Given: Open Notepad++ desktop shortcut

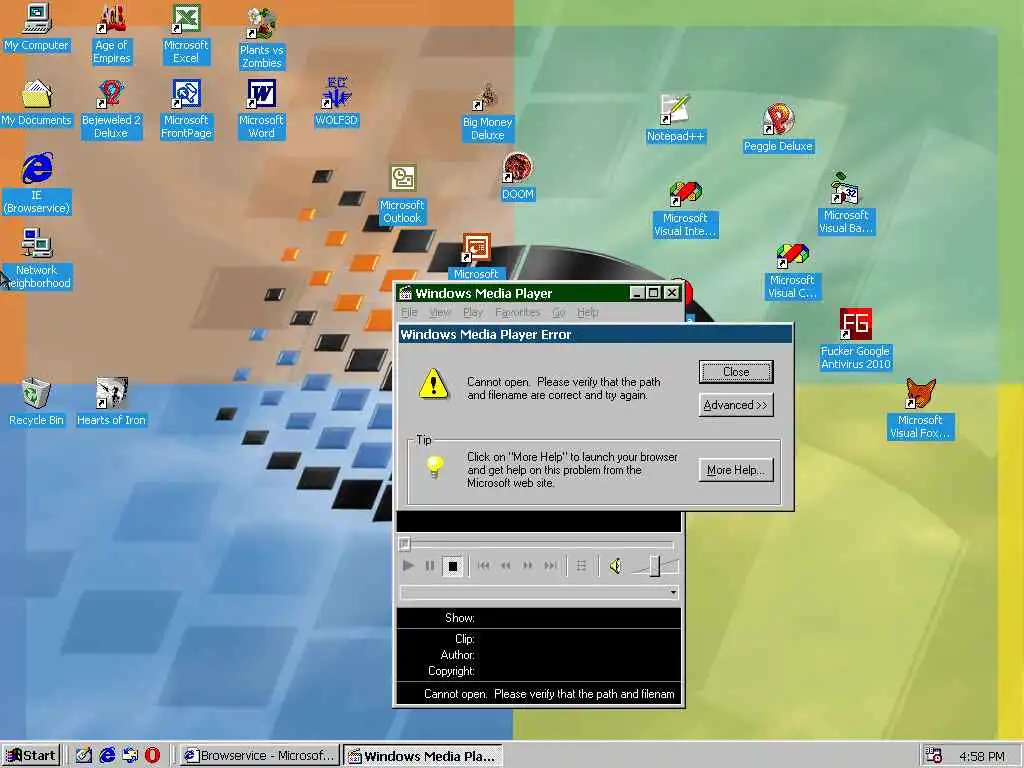Looking at the screenshot, I should point(675,119).
